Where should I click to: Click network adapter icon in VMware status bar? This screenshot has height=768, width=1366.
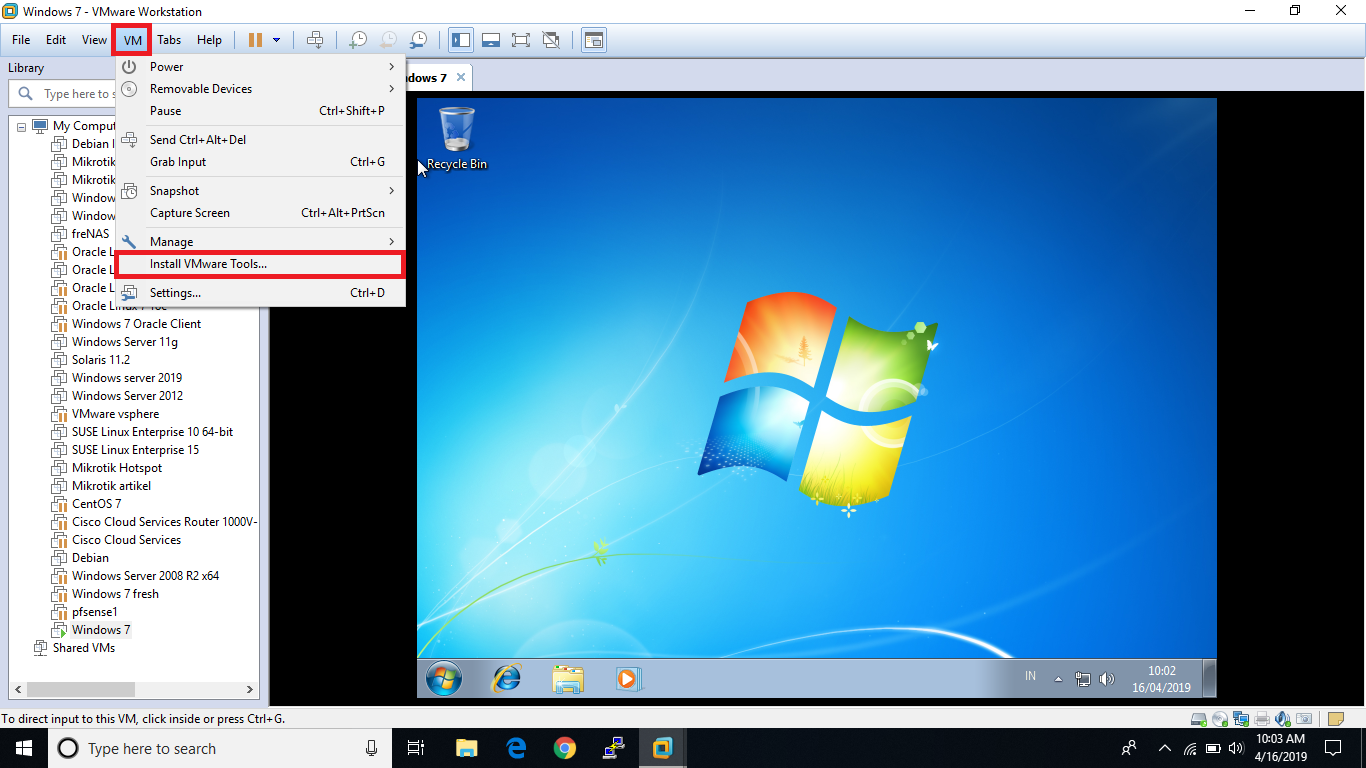click(x=1241, y=718)
